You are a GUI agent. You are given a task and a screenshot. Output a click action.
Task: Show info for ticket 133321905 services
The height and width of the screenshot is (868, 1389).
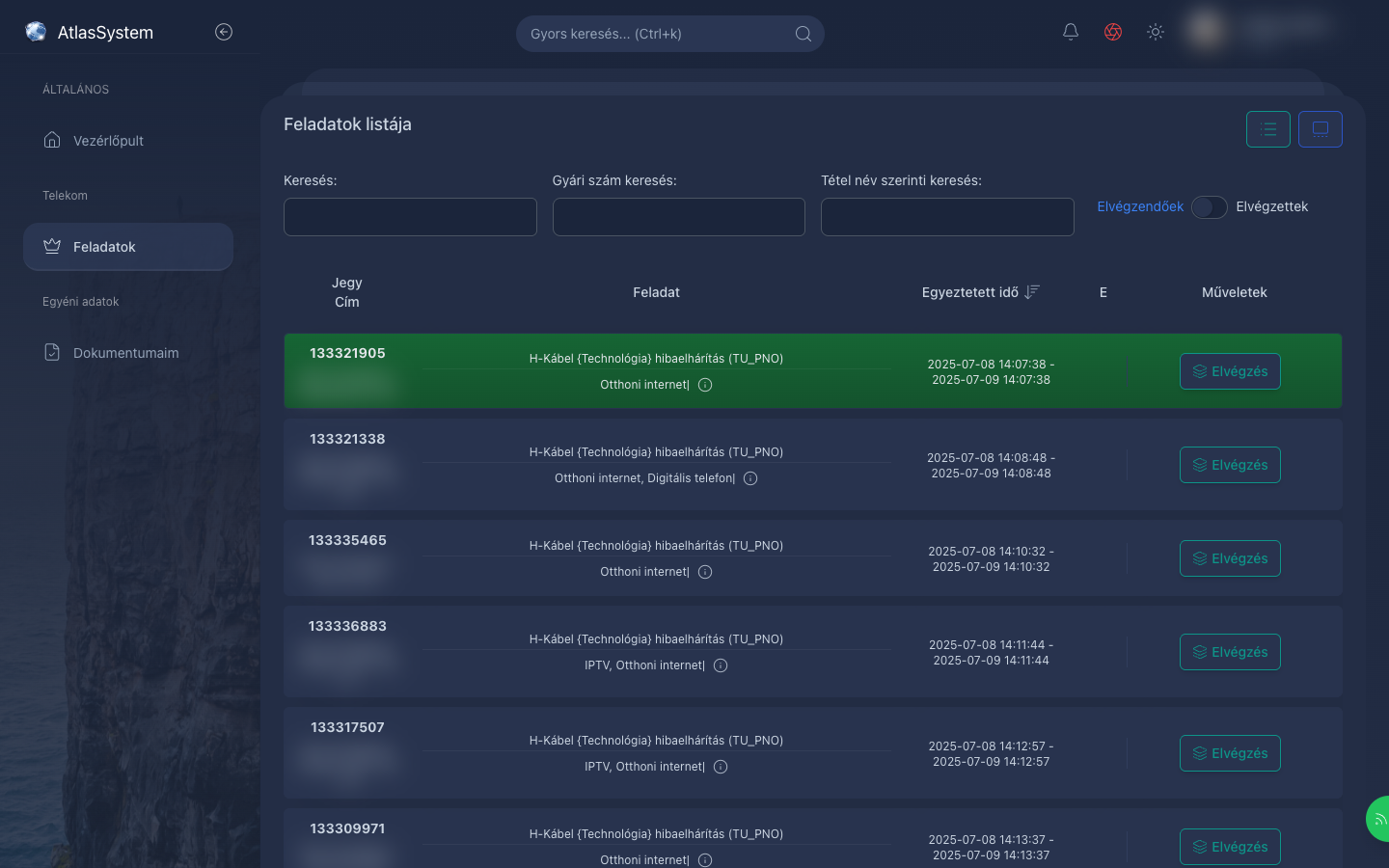pos(705,385)
